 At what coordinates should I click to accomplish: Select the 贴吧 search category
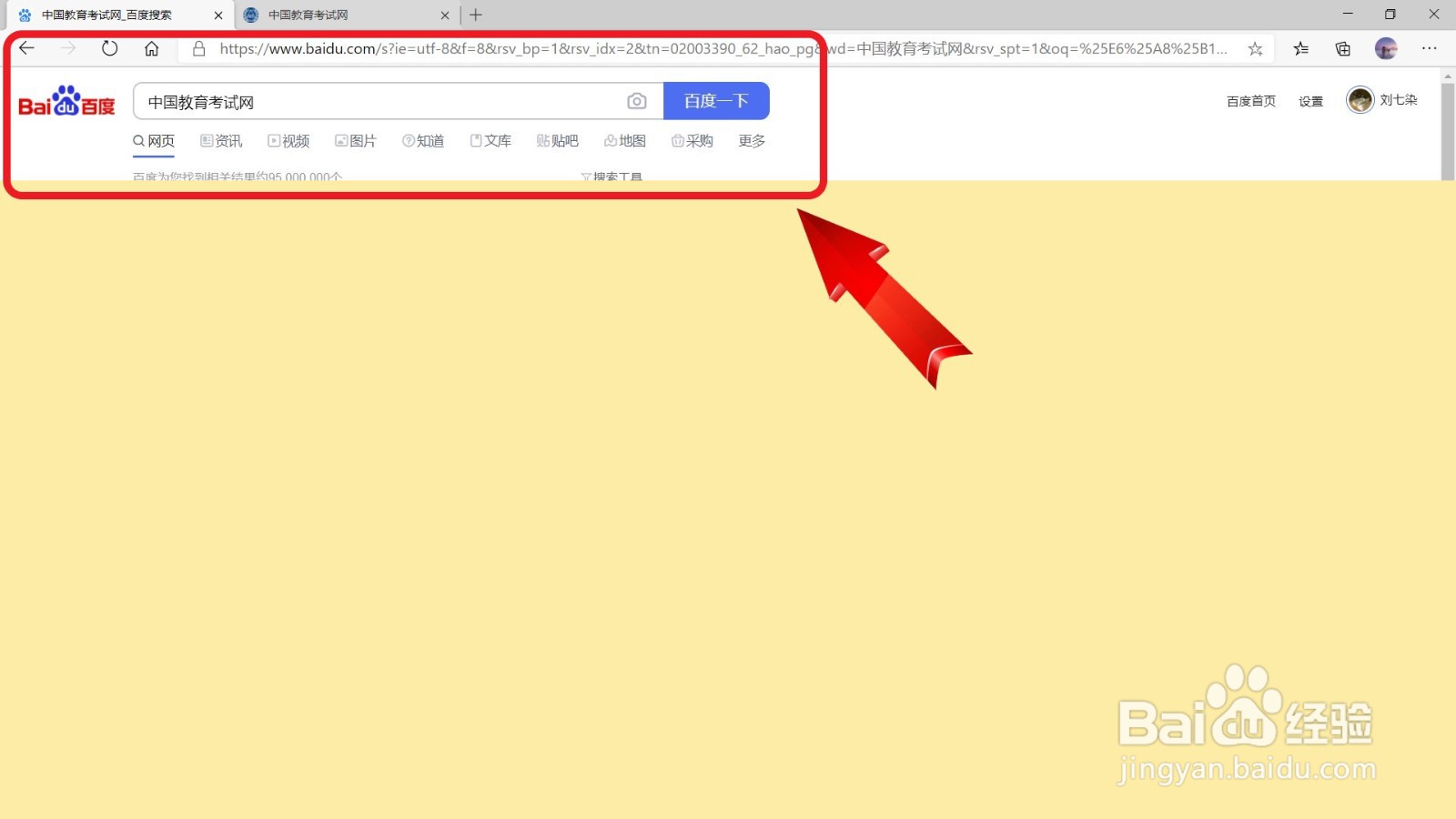(x=558, y=141)
